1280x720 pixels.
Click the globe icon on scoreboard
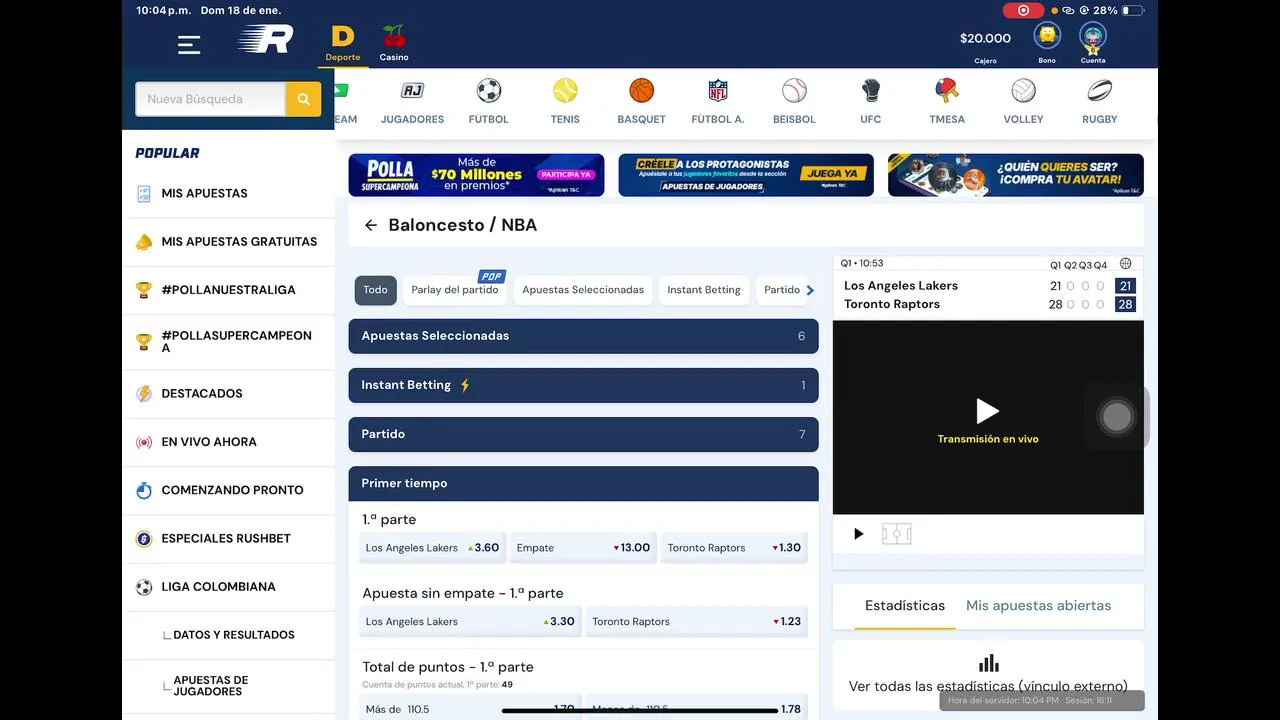(x=1126, y=264)
